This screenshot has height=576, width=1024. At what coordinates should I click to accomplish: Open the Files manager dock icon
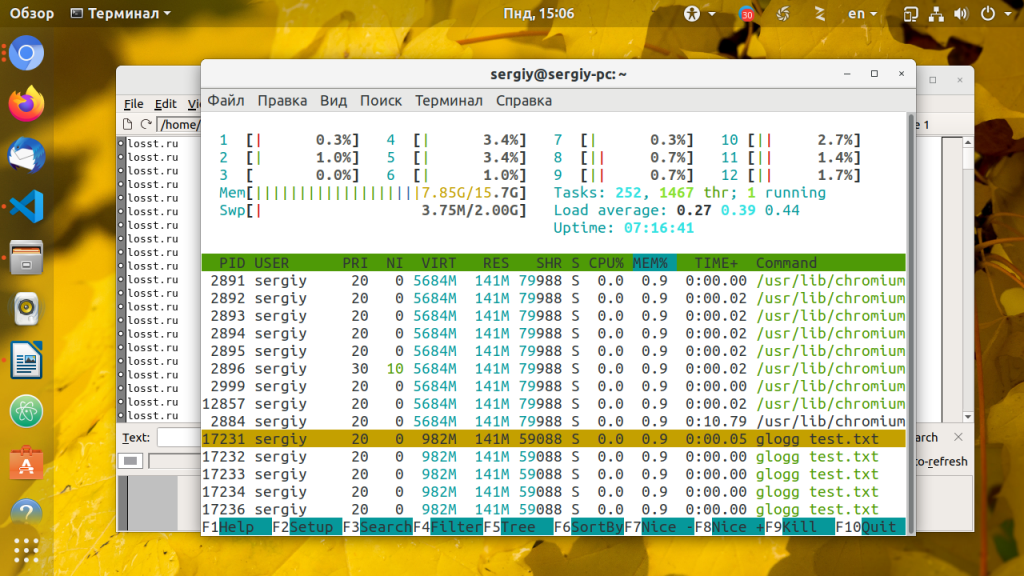coord(27,257)
